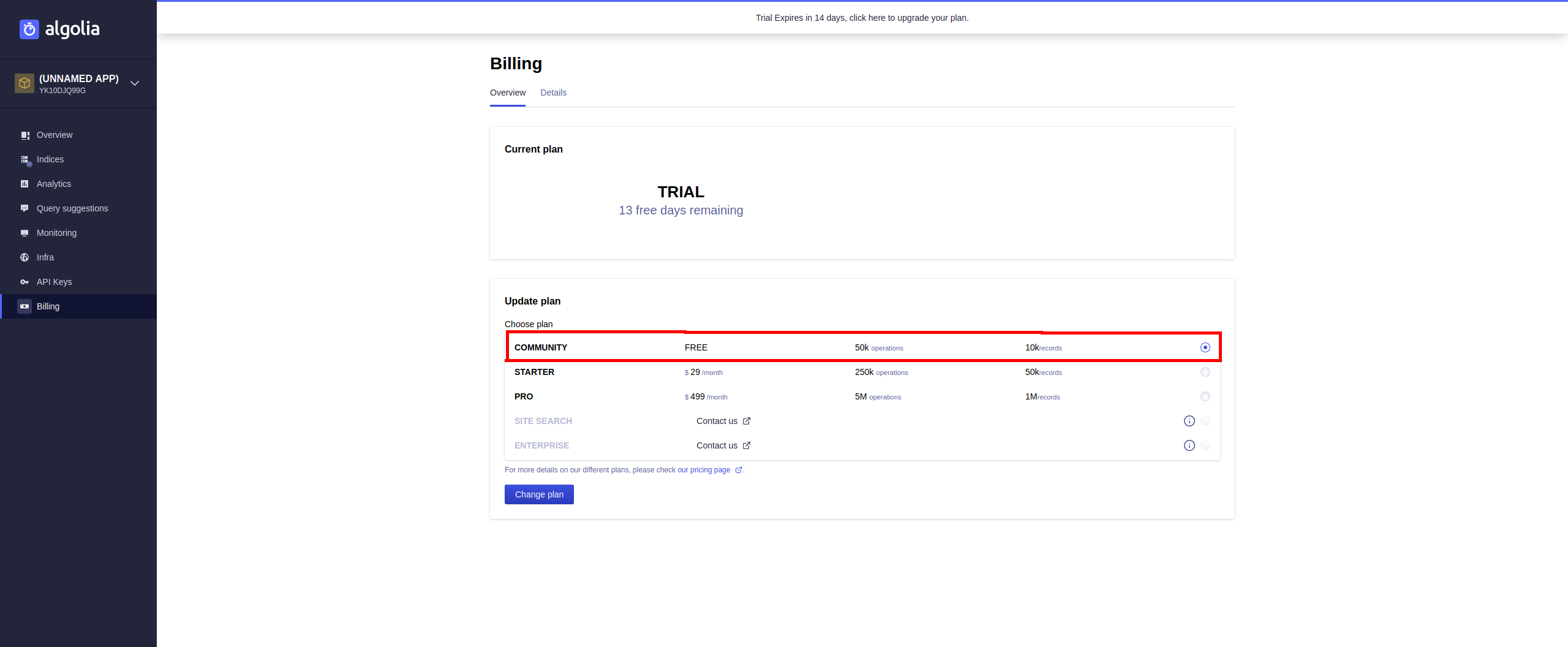Click the $29 /month price

pyautogui.click(x=704, y=372)
